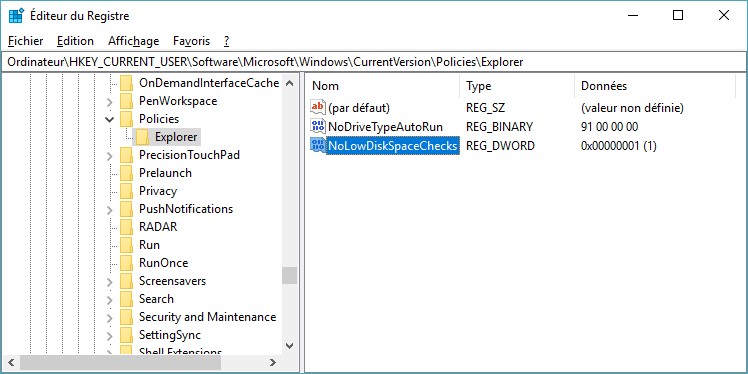
Task: Select the RunOnce key label
Action: click(x=164, y=263)
